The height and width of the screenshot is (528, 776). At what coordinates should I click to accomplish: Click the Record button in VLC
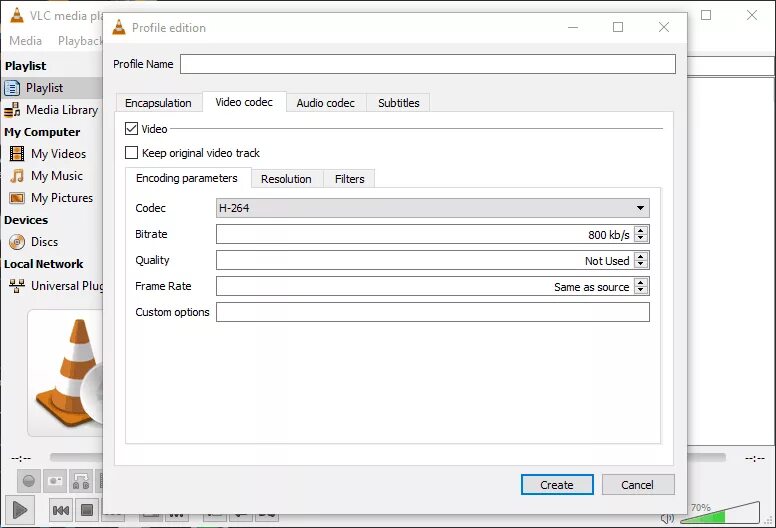pyautogui.click(x=29, y=480)
